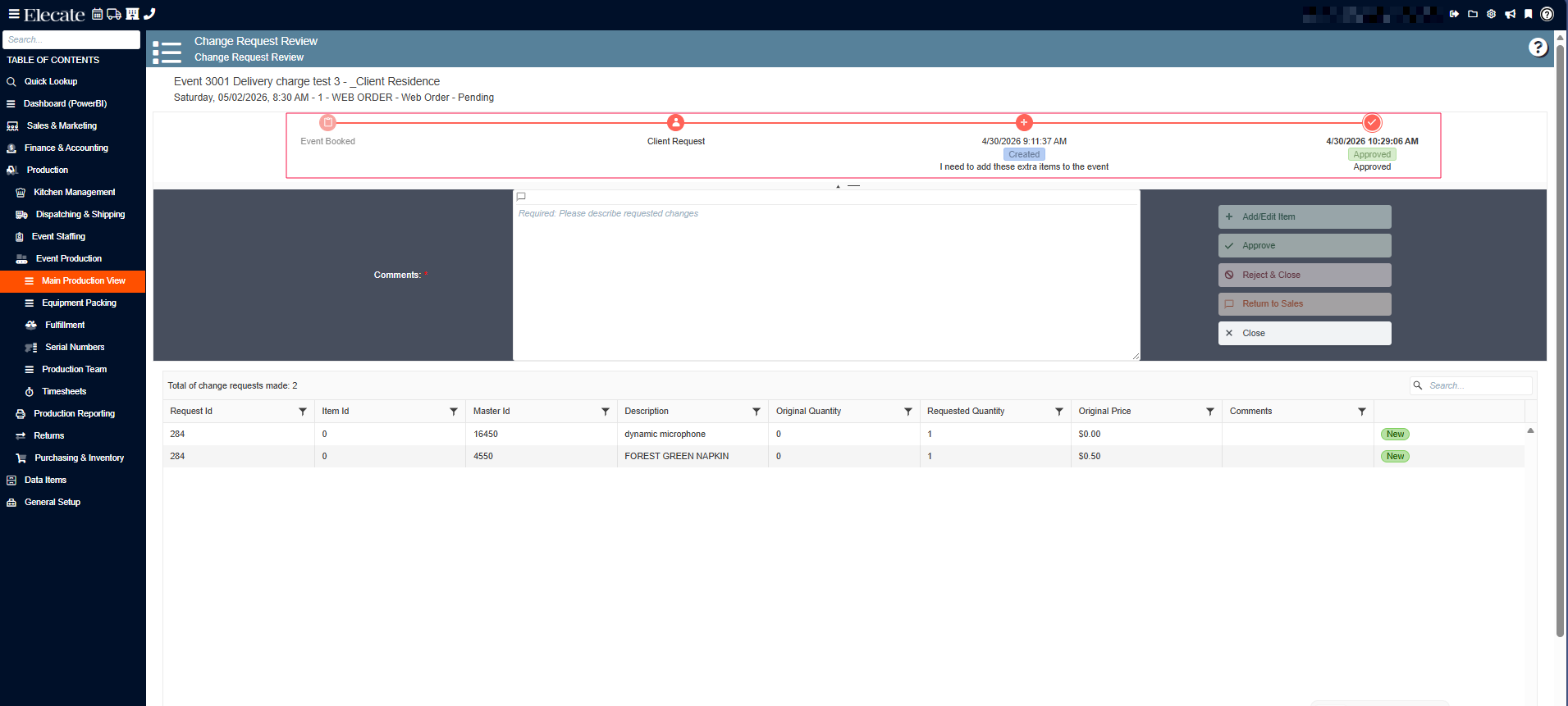Image resolution: width=1568 pixels, height=706 pixels.
Task: Click the bookmark icon in top right
Action: coord(1528,14)
